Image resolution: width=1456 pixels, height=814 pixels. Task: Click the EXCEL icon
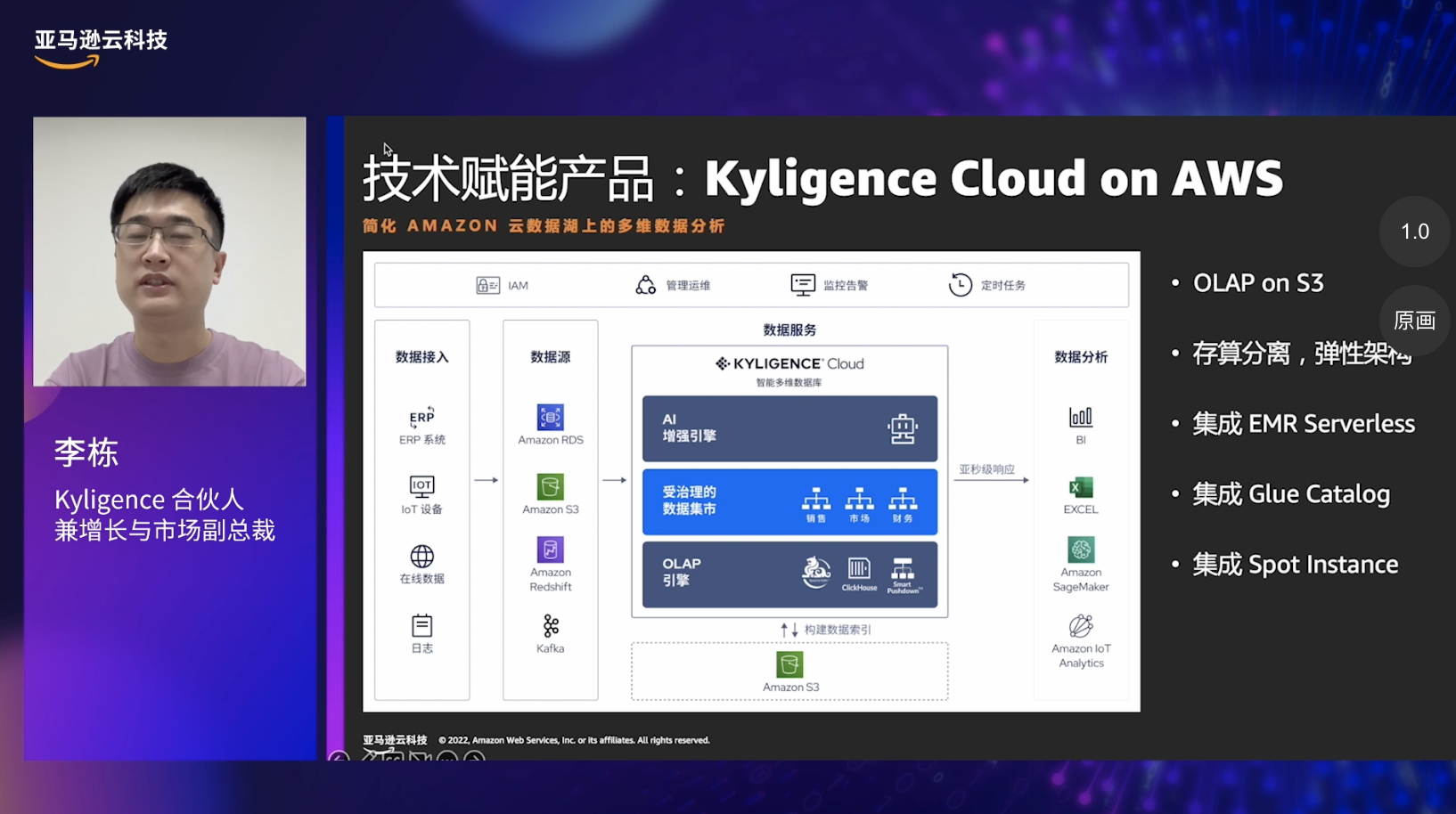point(1081,487)
